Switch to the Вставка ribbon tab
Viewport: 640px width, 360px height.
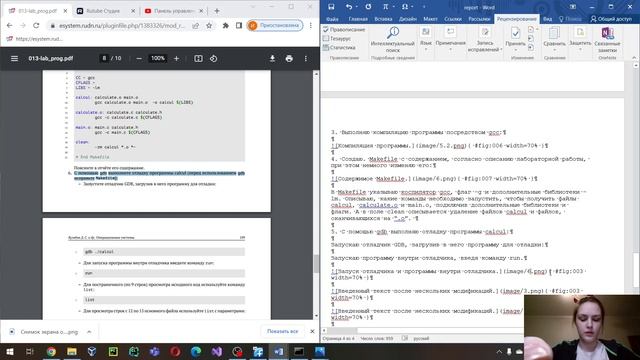coord(383,19)
